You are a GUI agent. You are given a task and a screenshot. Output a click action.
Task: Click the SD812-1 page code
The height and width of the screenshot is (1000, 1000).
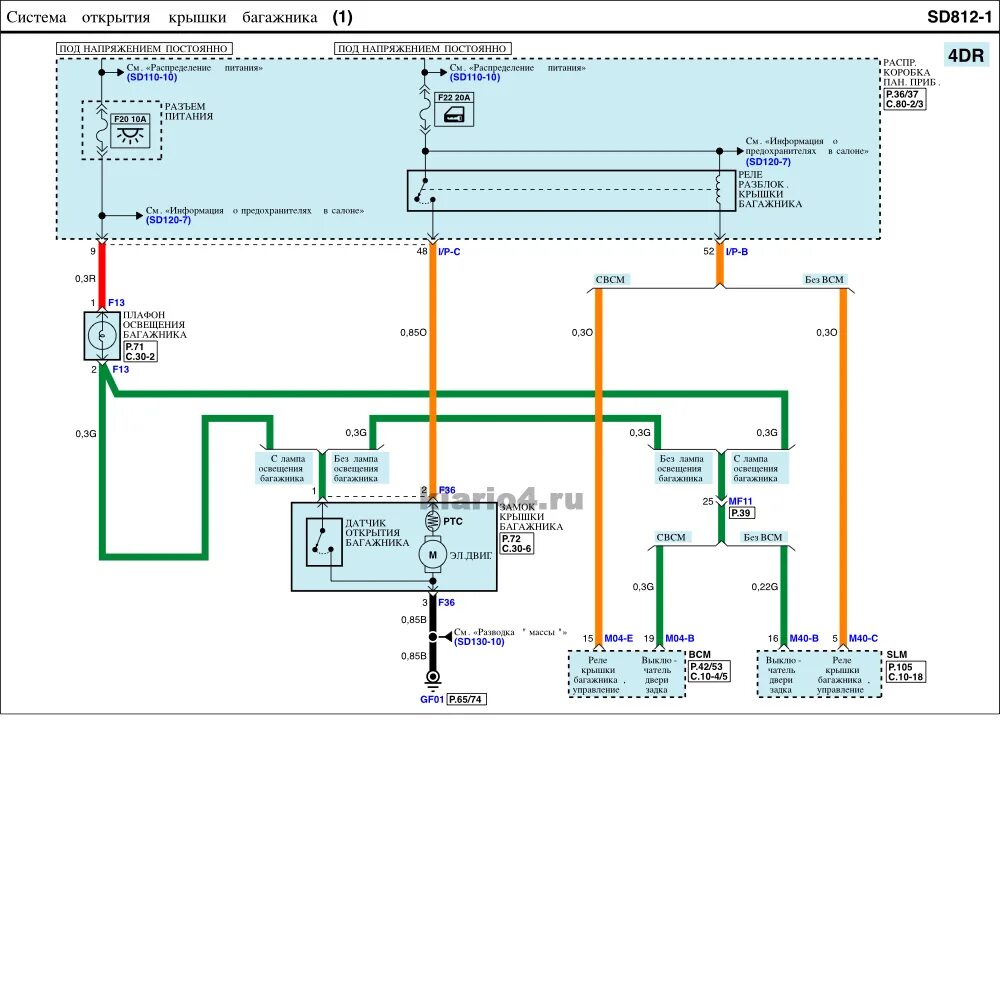tap(959, 17)
